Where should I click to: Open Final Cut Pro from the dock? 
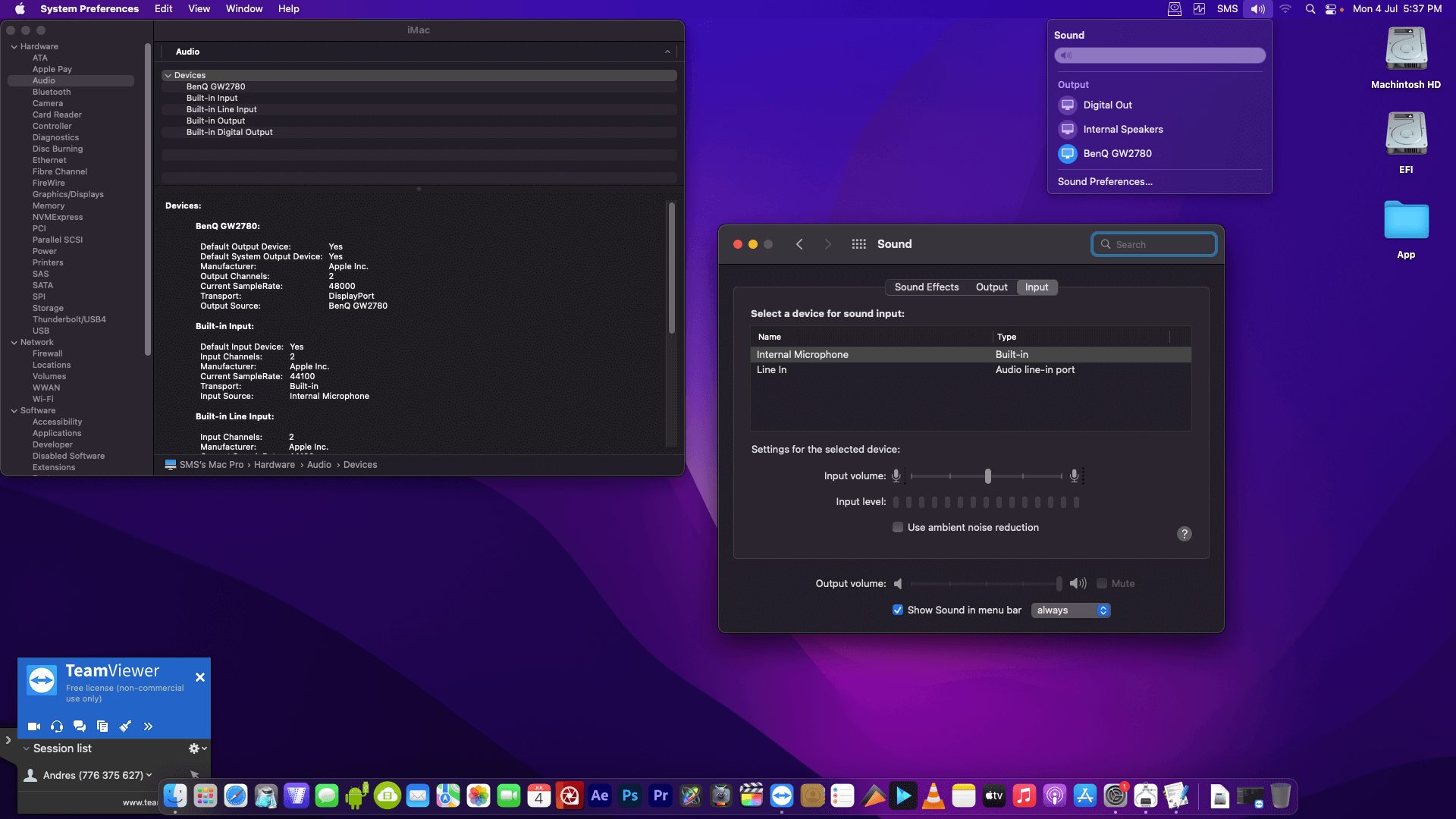point(752,795)
